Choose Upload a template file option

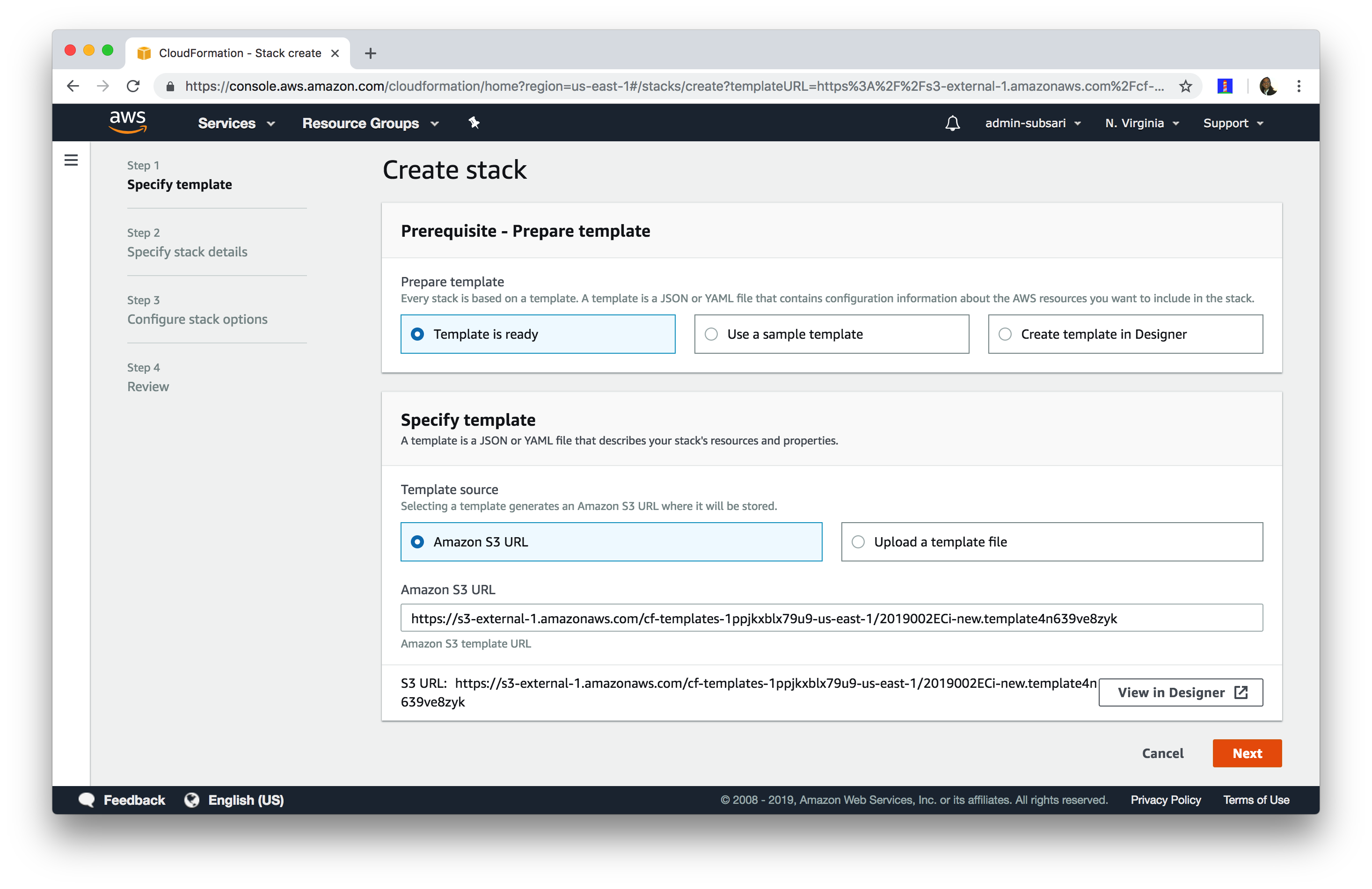[1051, 541]
